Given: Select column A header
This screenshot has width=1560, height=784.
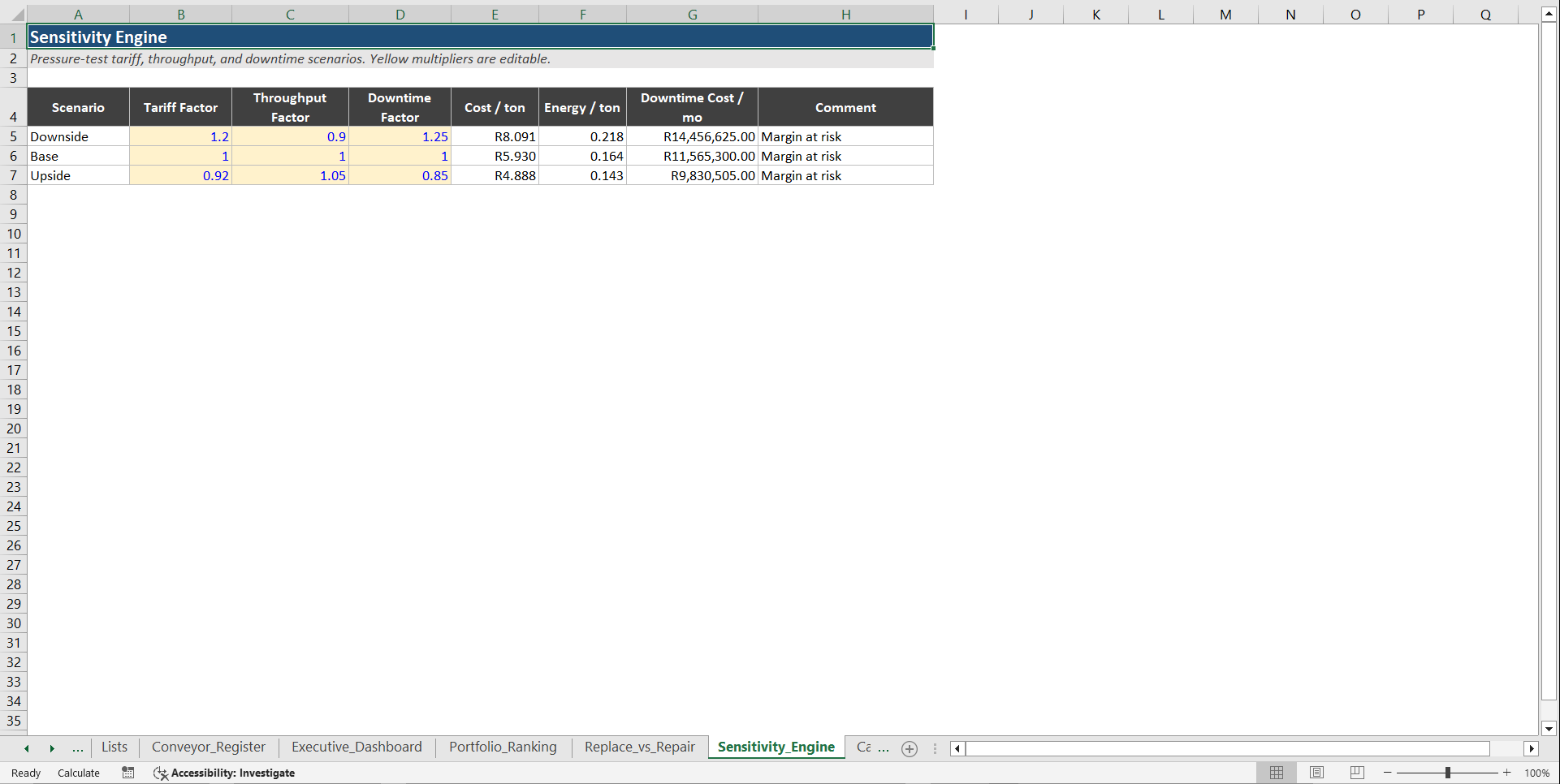Looking at the screenshot, I should (x=78, y=15).
